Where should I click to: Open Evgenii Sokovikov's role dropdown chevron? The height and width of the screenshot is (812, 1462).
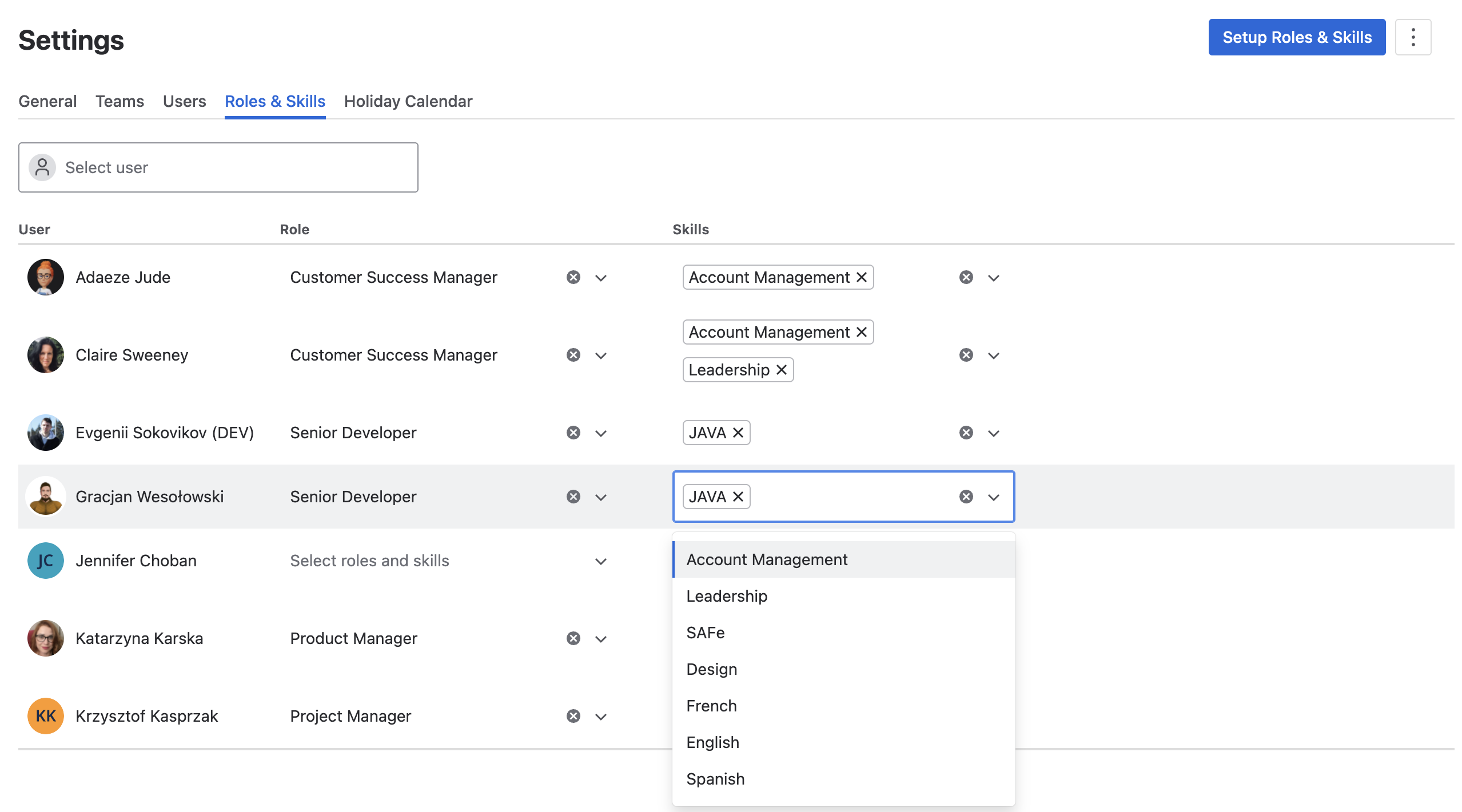point(600,433)
